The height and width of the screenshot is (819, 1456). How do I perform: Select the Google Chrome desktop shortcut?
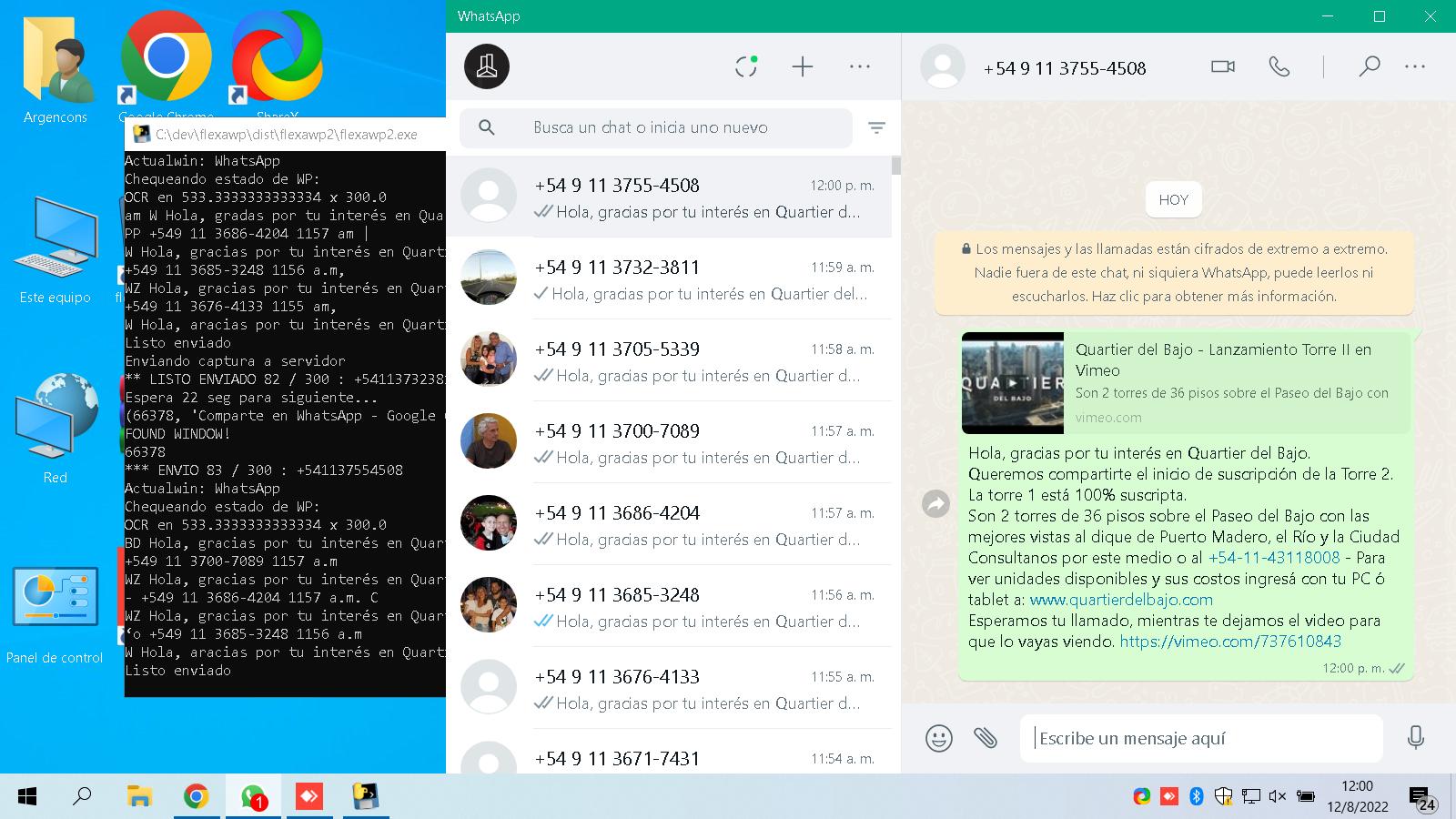click(167, 66)
